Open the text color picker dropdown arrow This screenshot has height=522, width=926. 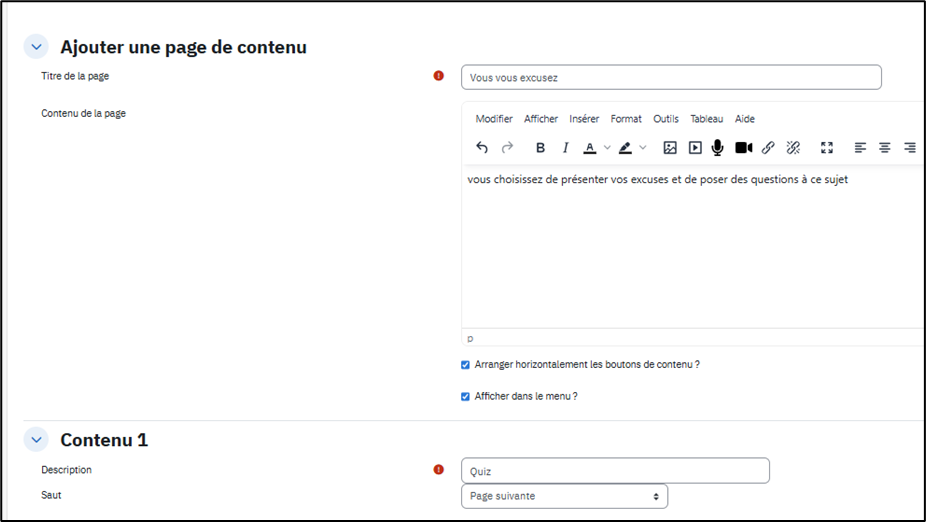click(x=607, y=148)
